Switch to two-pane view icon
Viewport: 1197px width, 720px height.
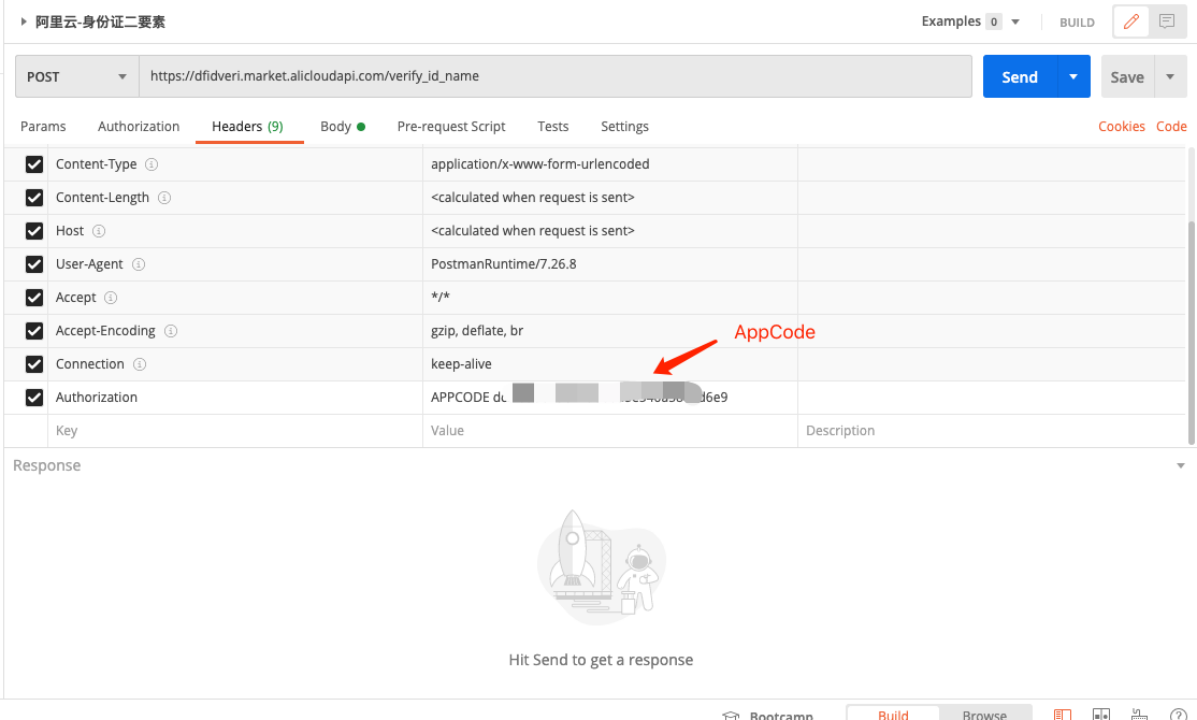point(1101,715)
